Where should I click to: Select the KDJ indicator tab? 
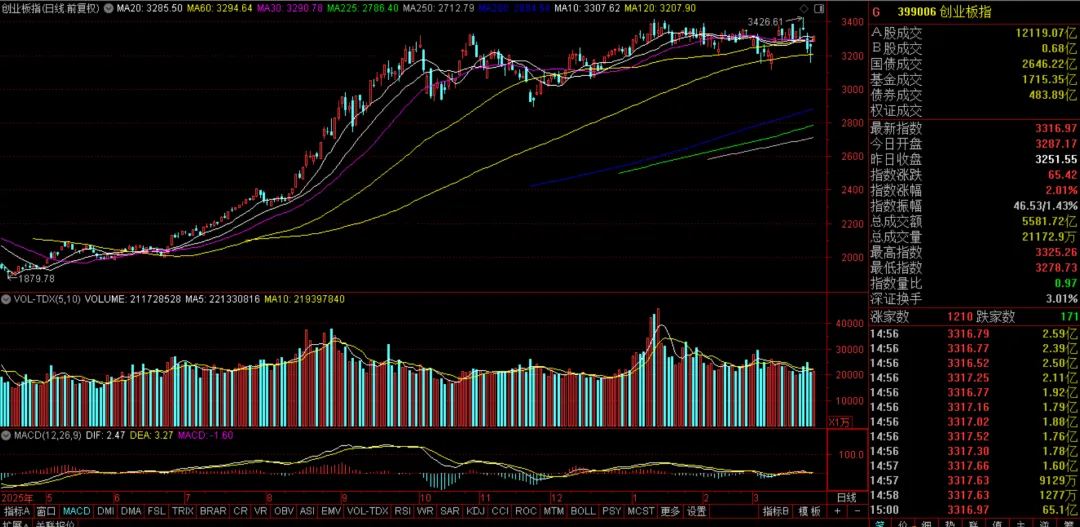click(x=475, y=511)
